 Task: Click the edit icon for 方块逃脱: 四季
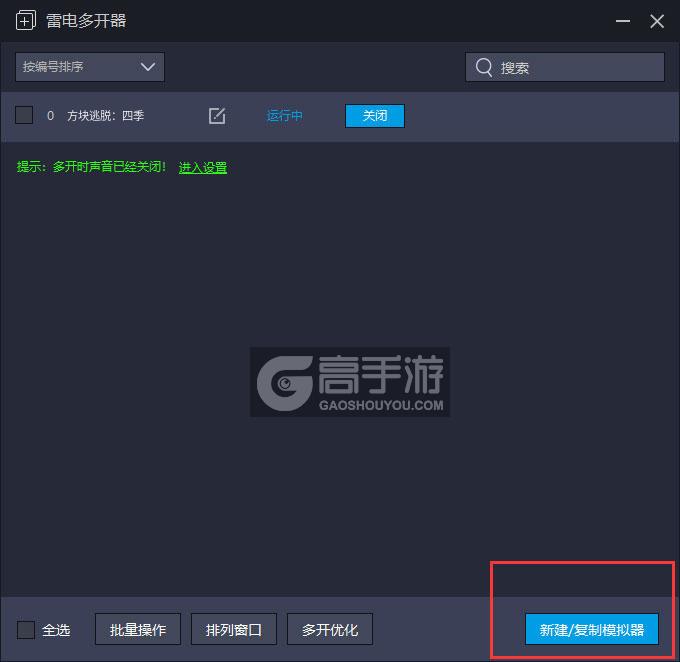point(217,116)
